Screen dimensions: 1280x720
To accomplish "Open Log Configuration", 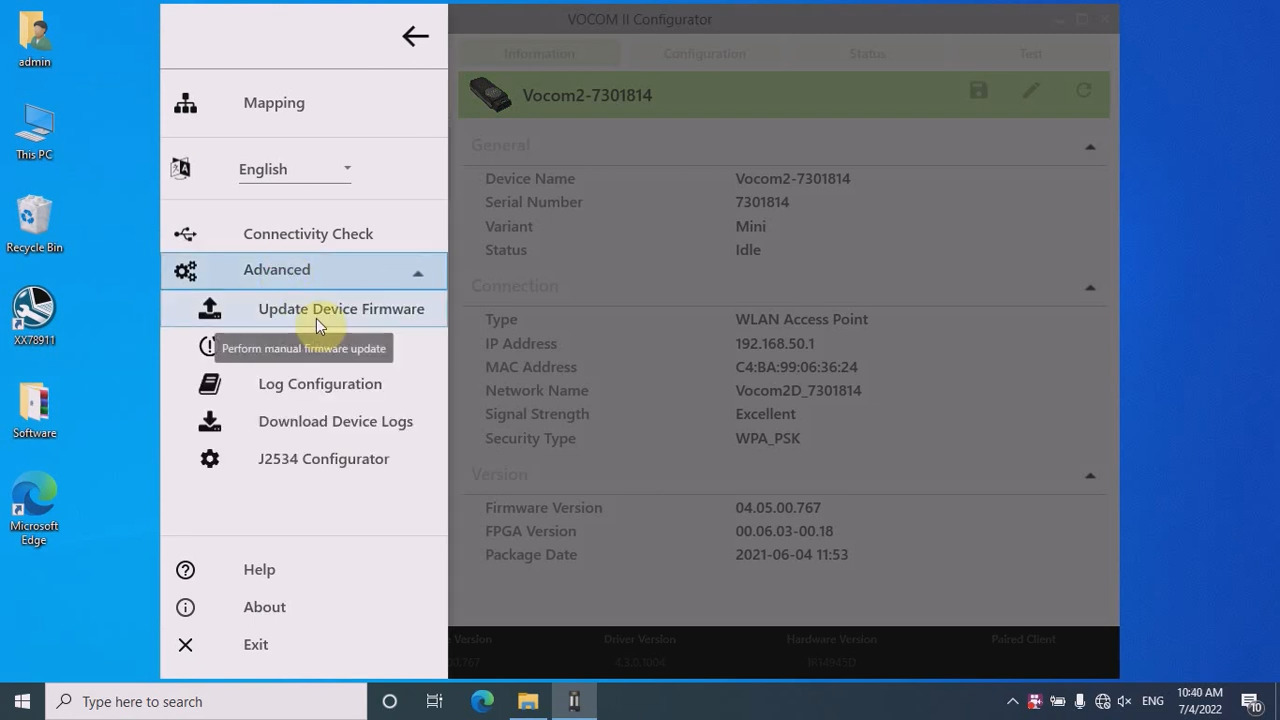I will pos(320,384).
